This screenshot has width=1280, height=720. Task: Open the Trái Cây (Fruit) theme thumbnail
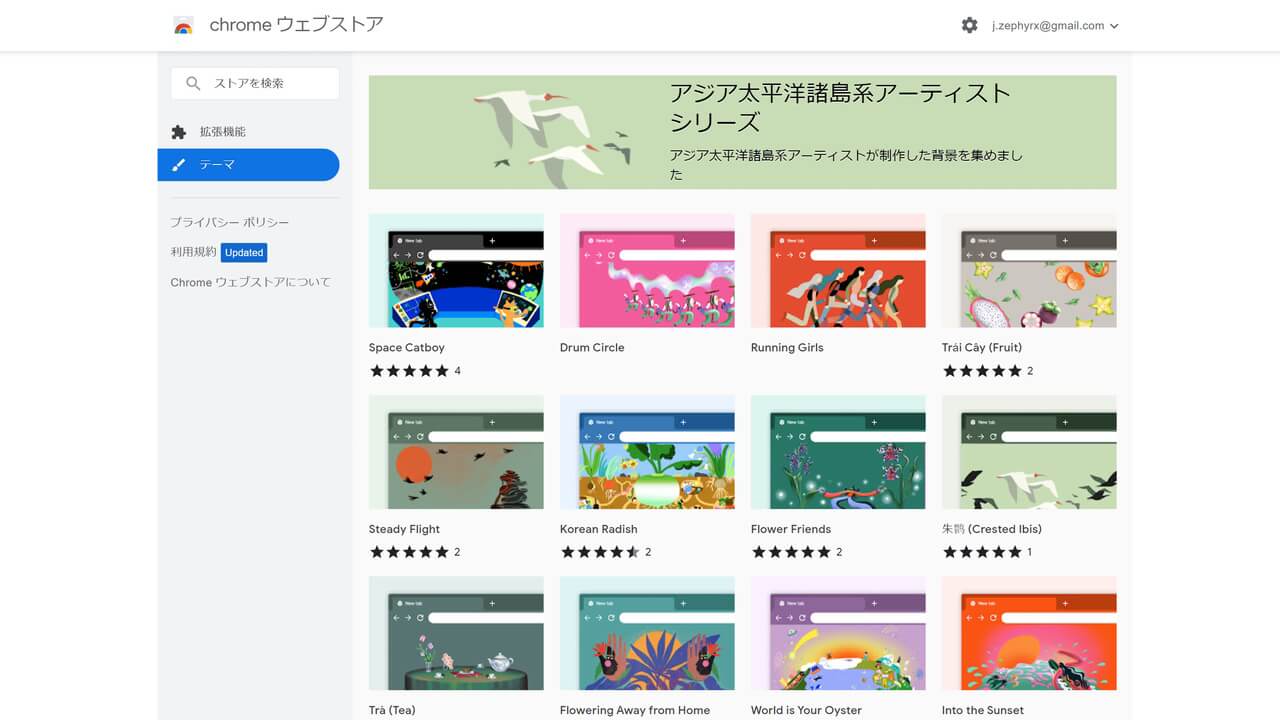coord(1029,271)
